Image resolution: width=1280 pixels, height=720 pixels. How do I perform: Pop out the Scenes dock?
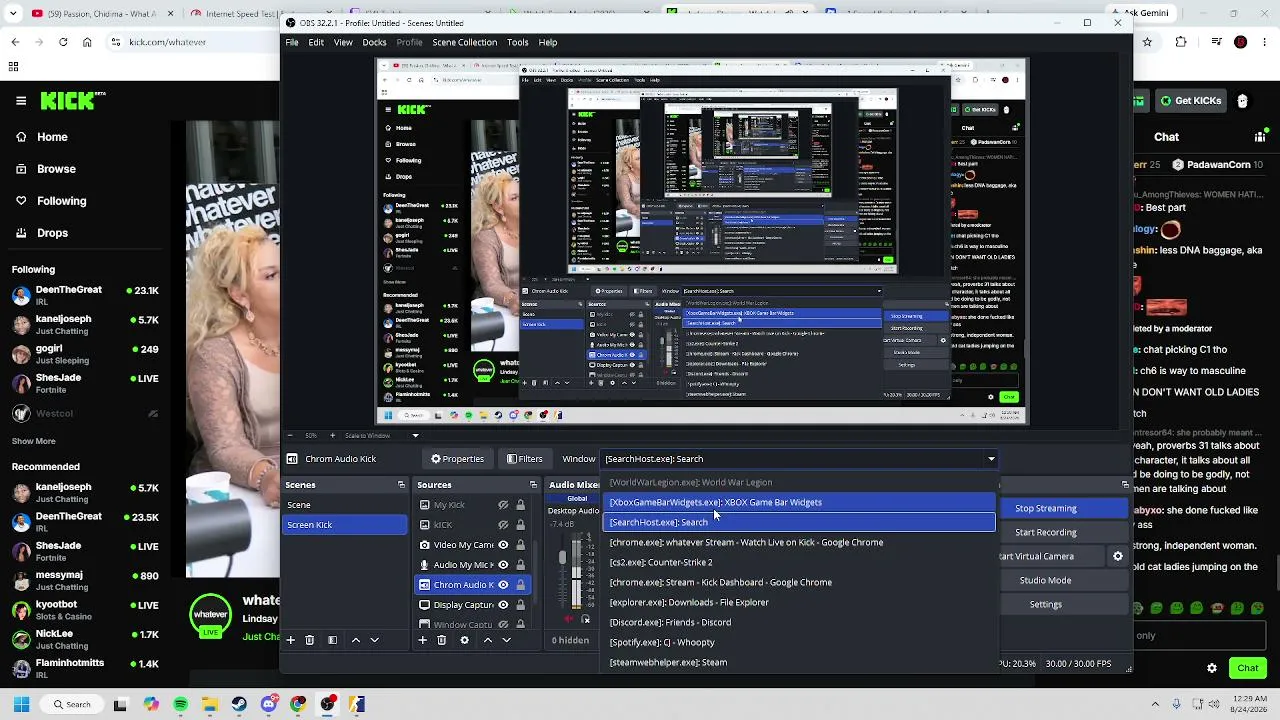click(401, 485)
